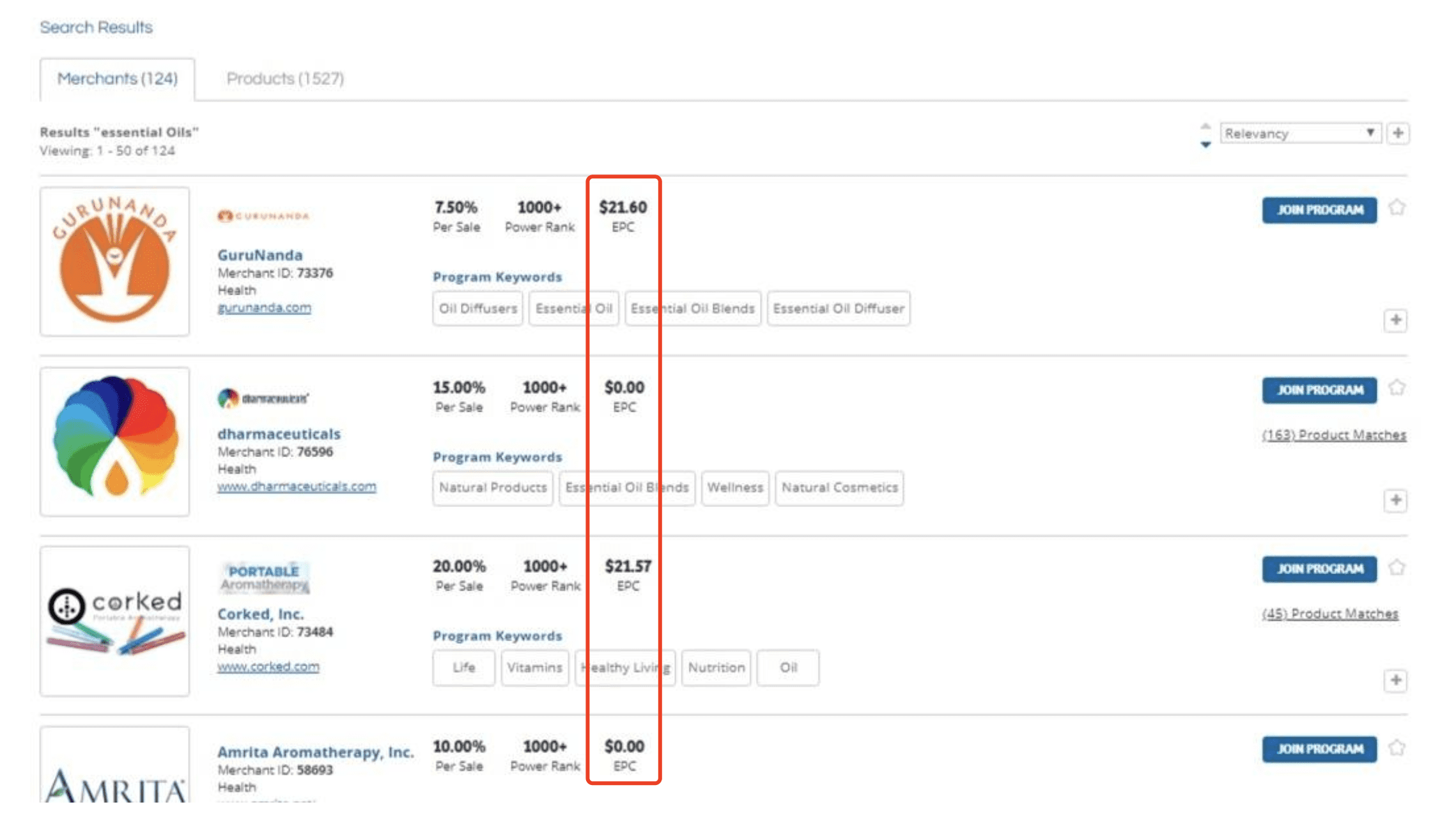This screenshot has width=1456, height=817.
Task: Click the descending sort arrow
Action: coord(1205,144)
